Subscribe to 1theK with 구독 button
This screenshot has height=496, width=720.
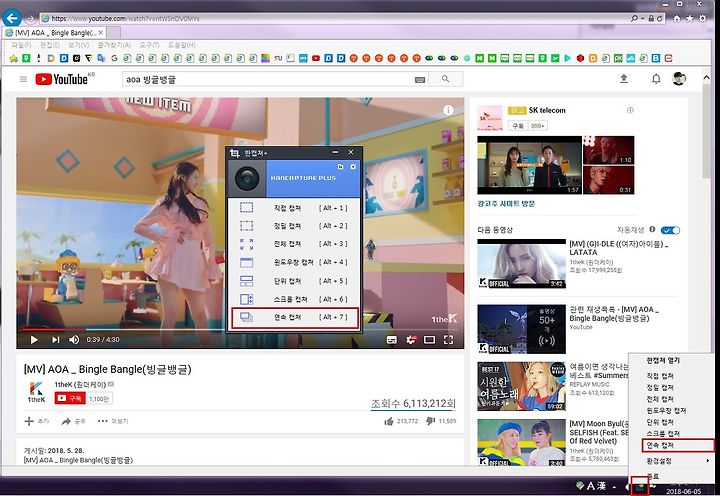point(70,398)
